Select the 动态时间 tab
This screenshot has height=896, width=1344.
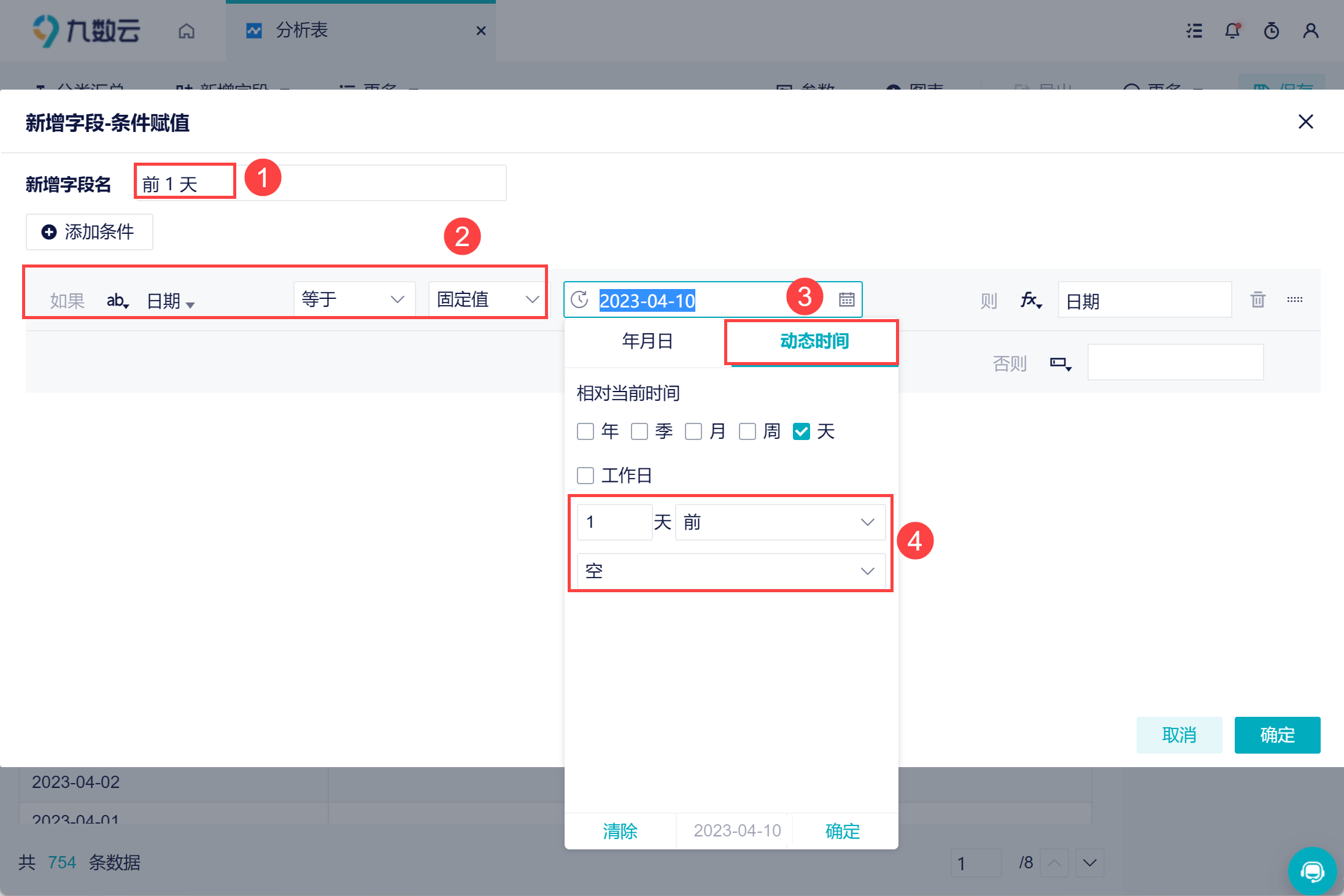[814, 341]
